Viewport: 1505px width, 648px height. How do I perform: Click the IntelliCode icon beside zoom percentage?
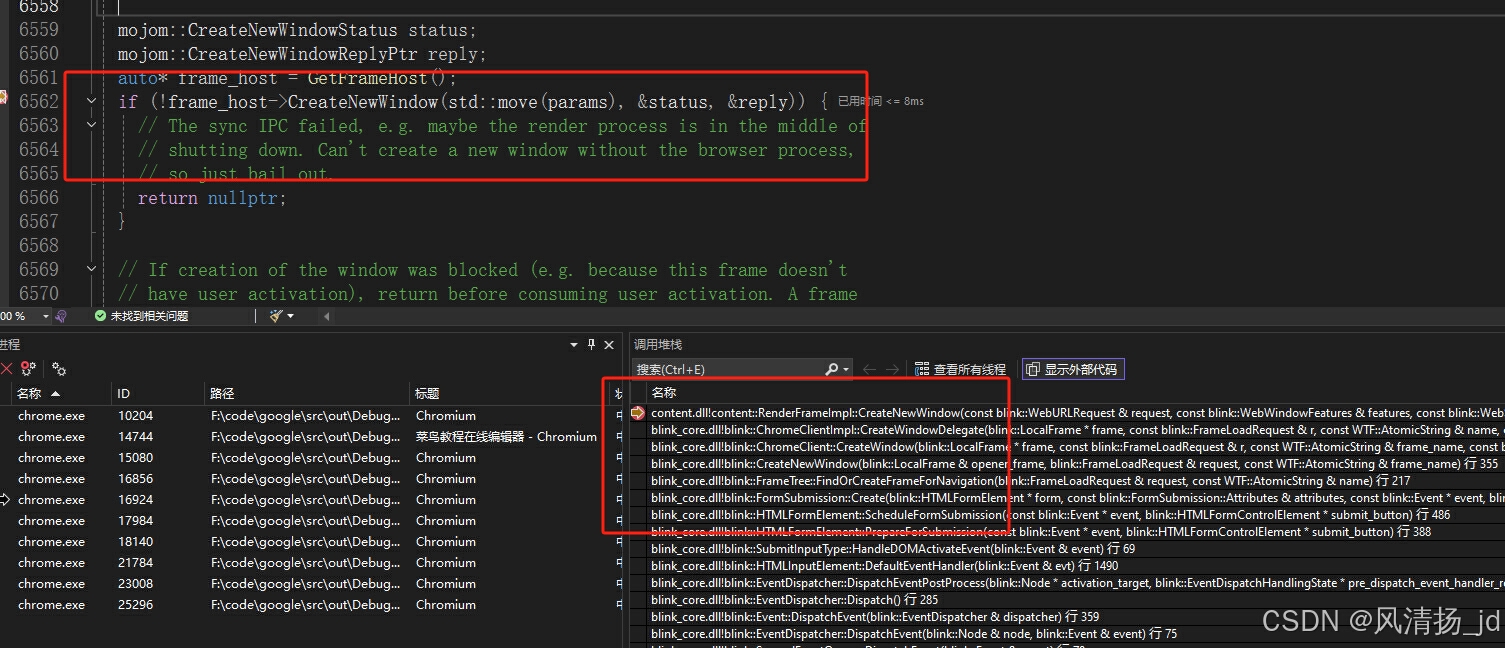point(61,316)
